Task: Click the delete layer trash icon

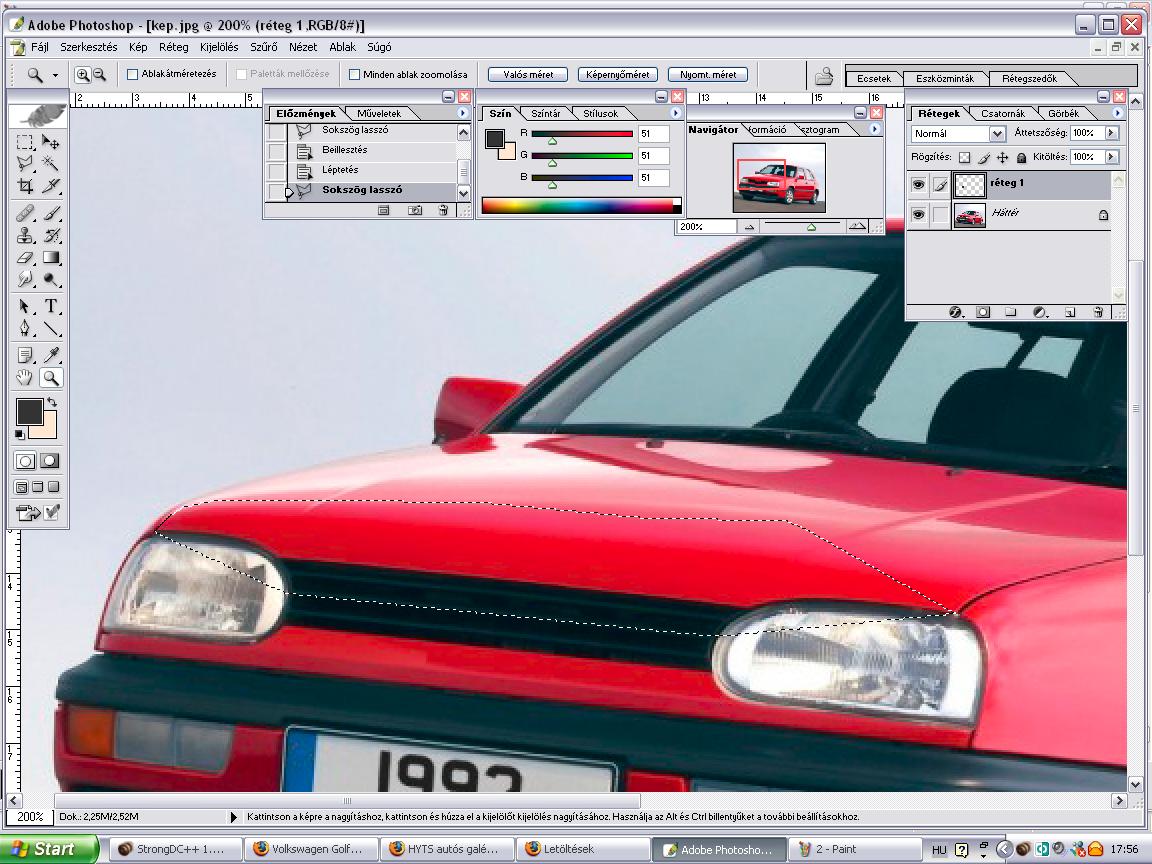Action: click(1098, 312)
